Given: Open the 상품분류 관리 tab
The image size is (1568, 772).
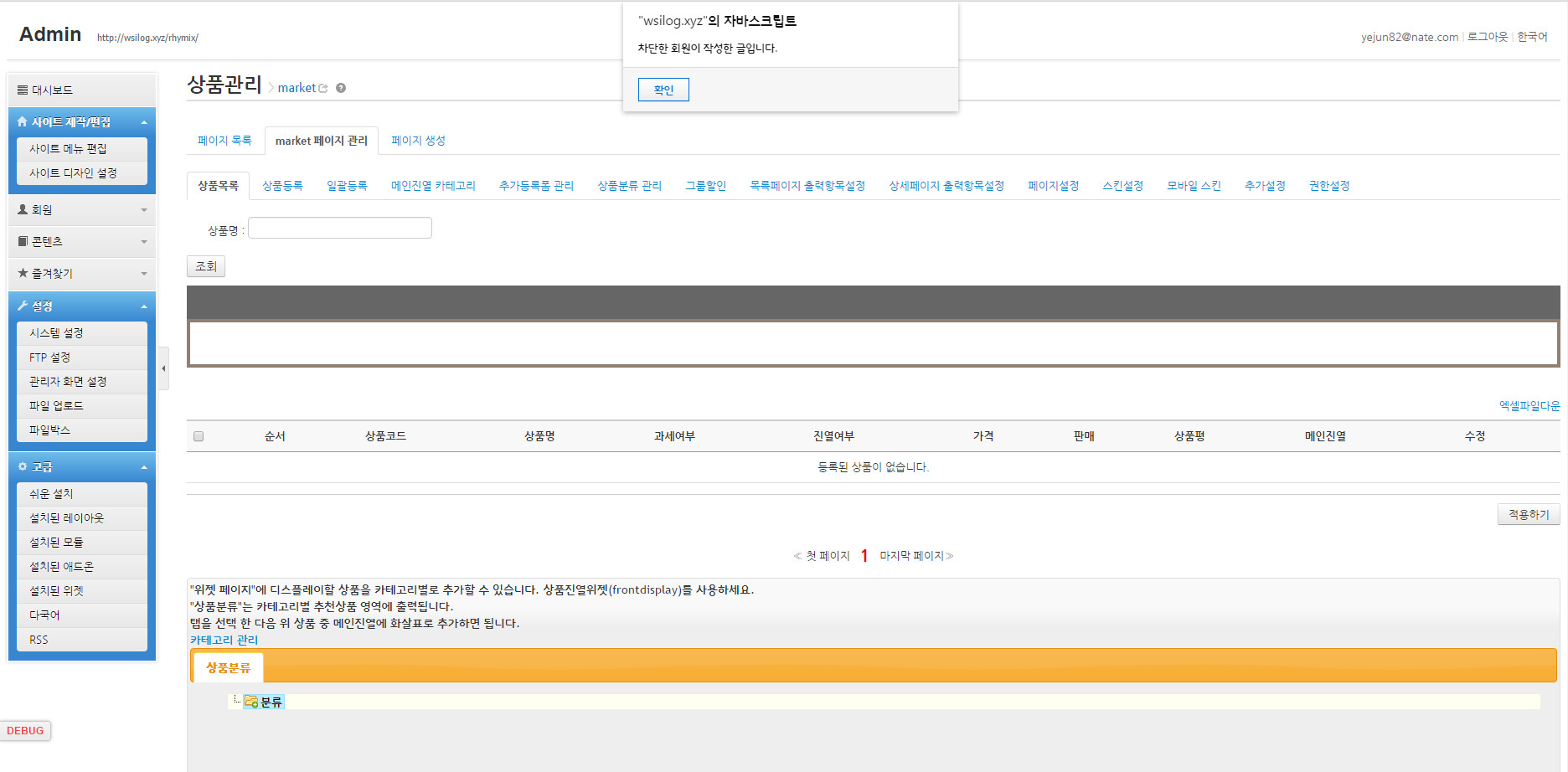Looking at the screenshot, I should [629, 186].
